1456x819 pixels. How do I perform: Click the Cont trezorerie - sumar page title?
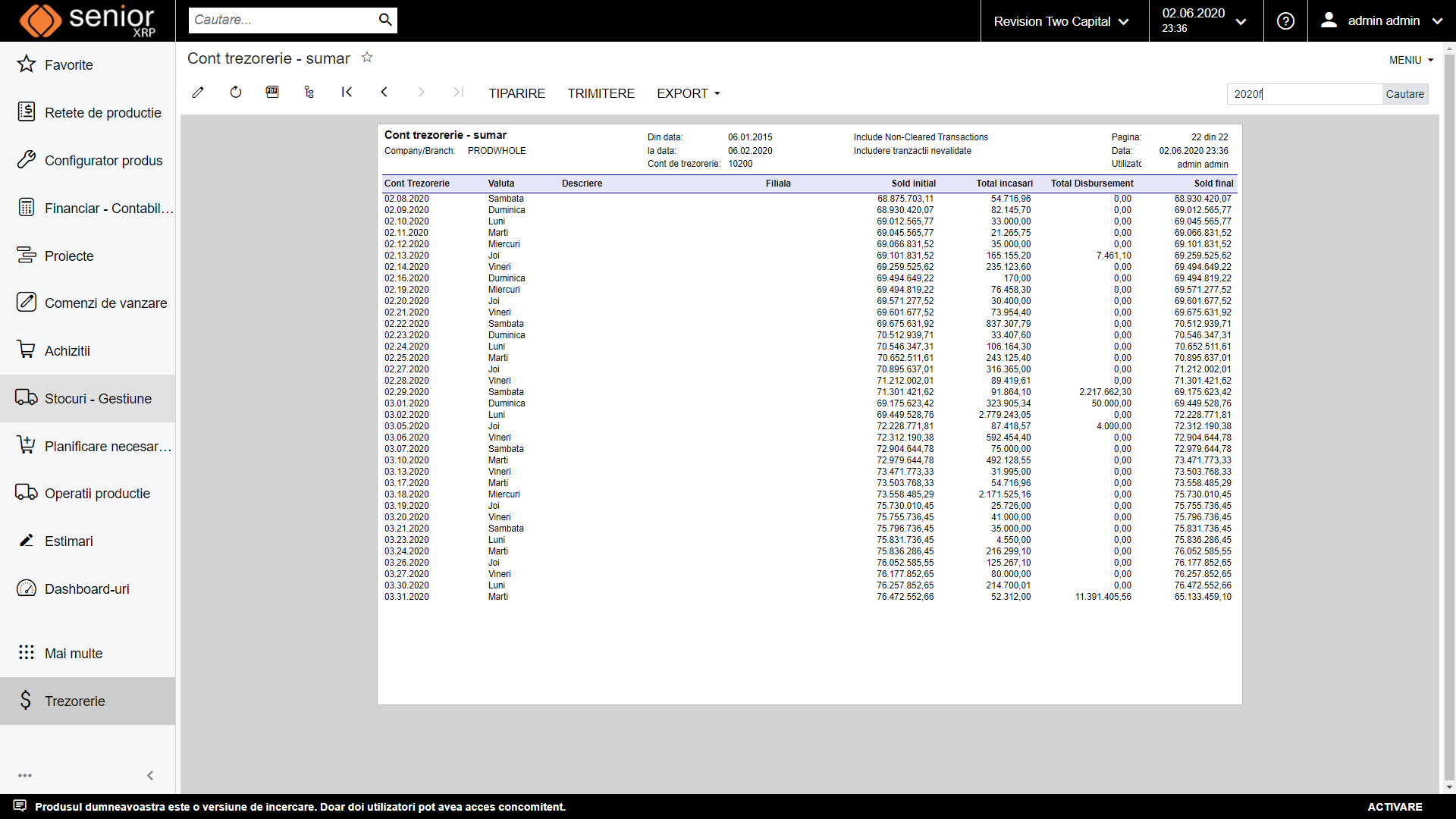coord(268,58)
